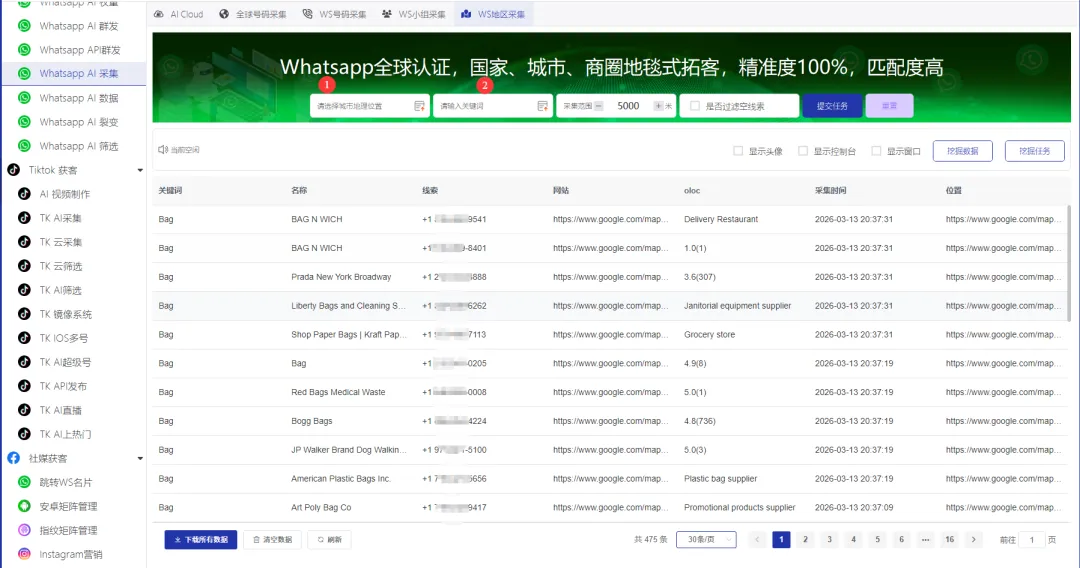
Task: Click keyword list icon in keyword field
Action: (x=543, y=106)
